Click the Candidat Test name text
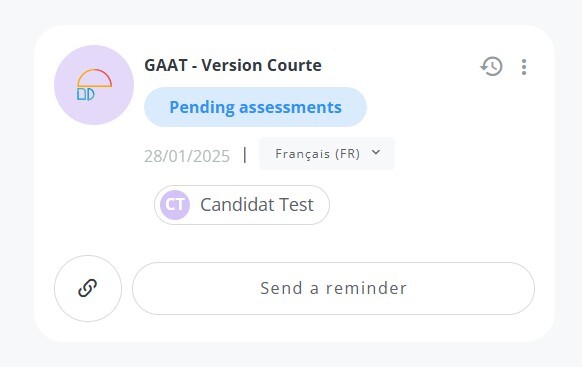This screenshot has width=582, height=367. click(257, 205)
